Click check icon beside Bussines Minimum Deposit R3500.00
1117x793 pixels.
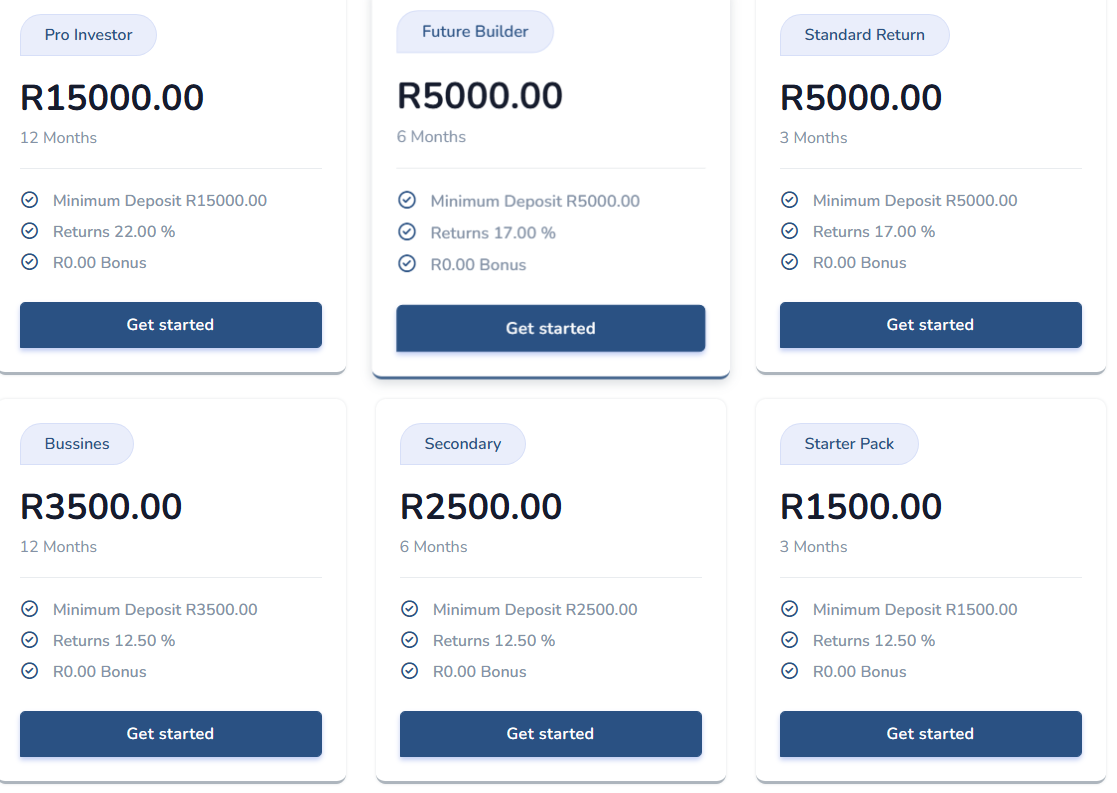click(30, 609)
